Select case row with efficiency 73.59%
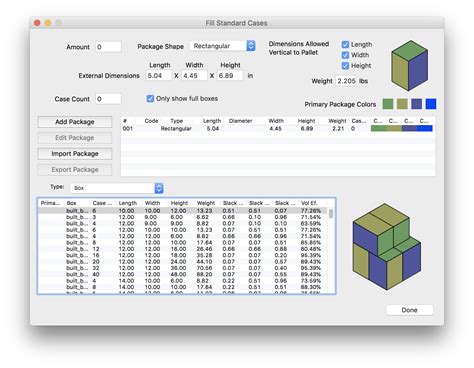This screenshot has width=474, height=368. coord(183,281)
